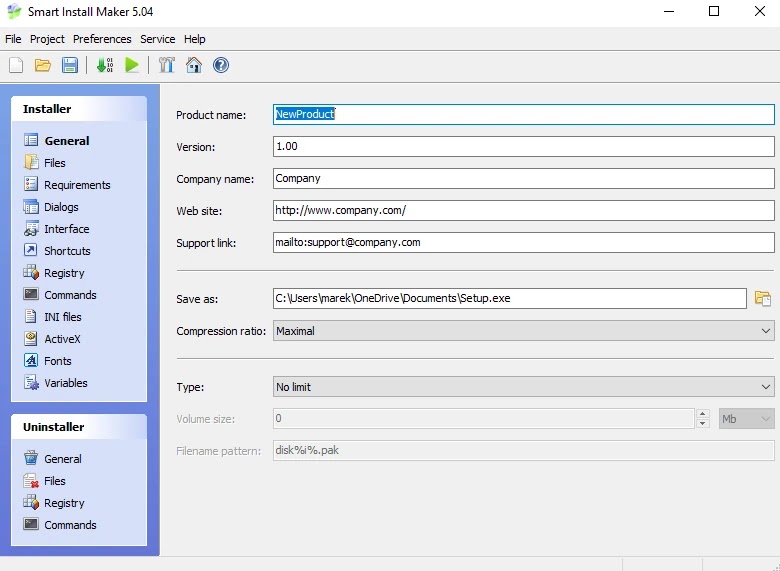Click the Product name input field

pyautogui.click(x=523, y=114)
